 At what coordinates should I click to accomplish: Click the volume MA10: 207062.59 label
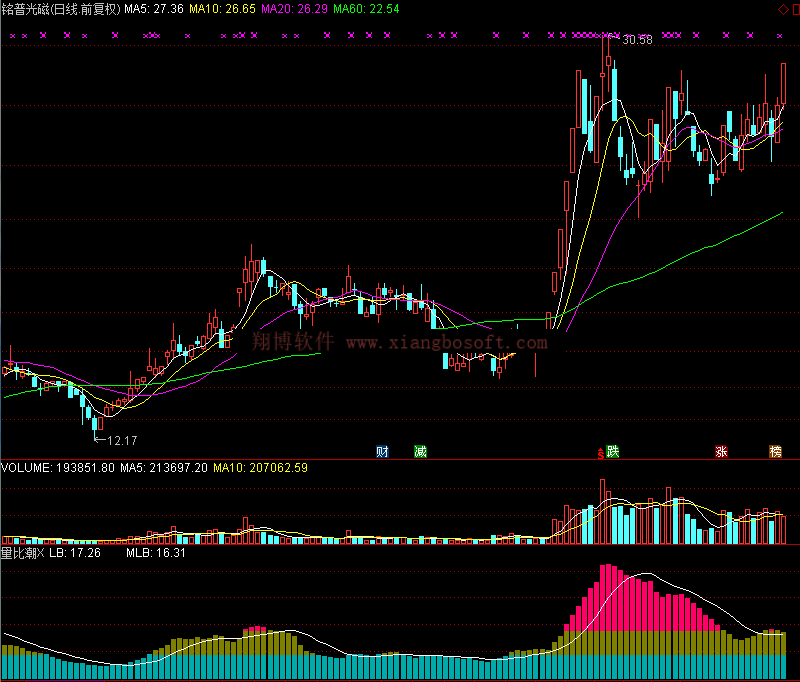[260, 467]
